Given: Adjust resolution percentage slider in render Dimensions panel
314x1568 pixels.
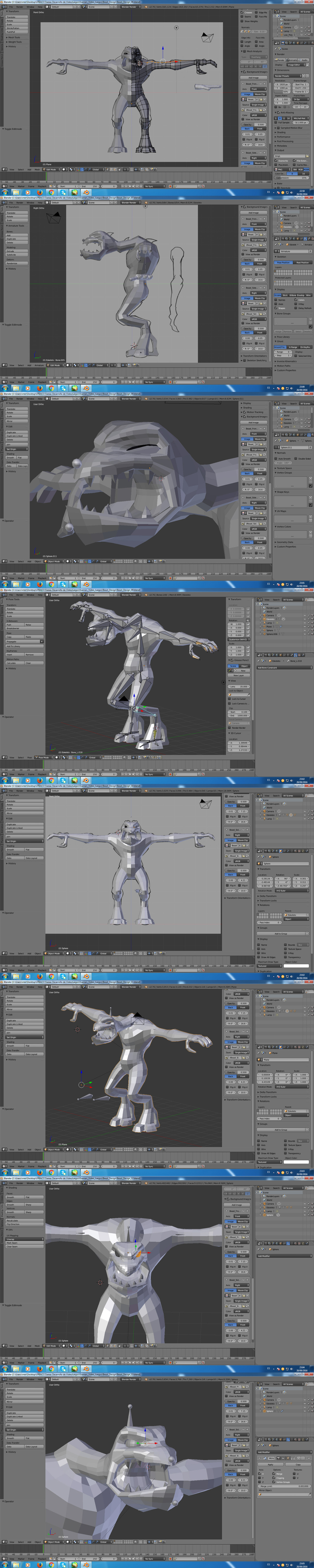Looking at the screenshot, I should click(283, 92).
